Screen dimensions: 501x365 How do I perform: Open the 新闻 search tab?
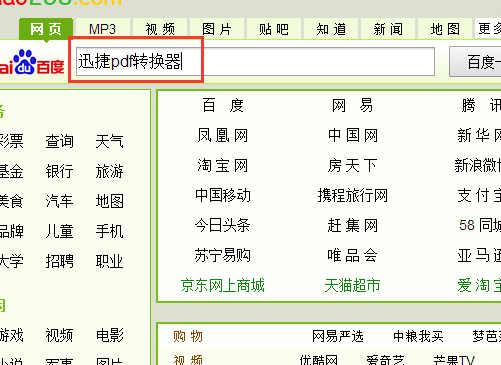388,29
